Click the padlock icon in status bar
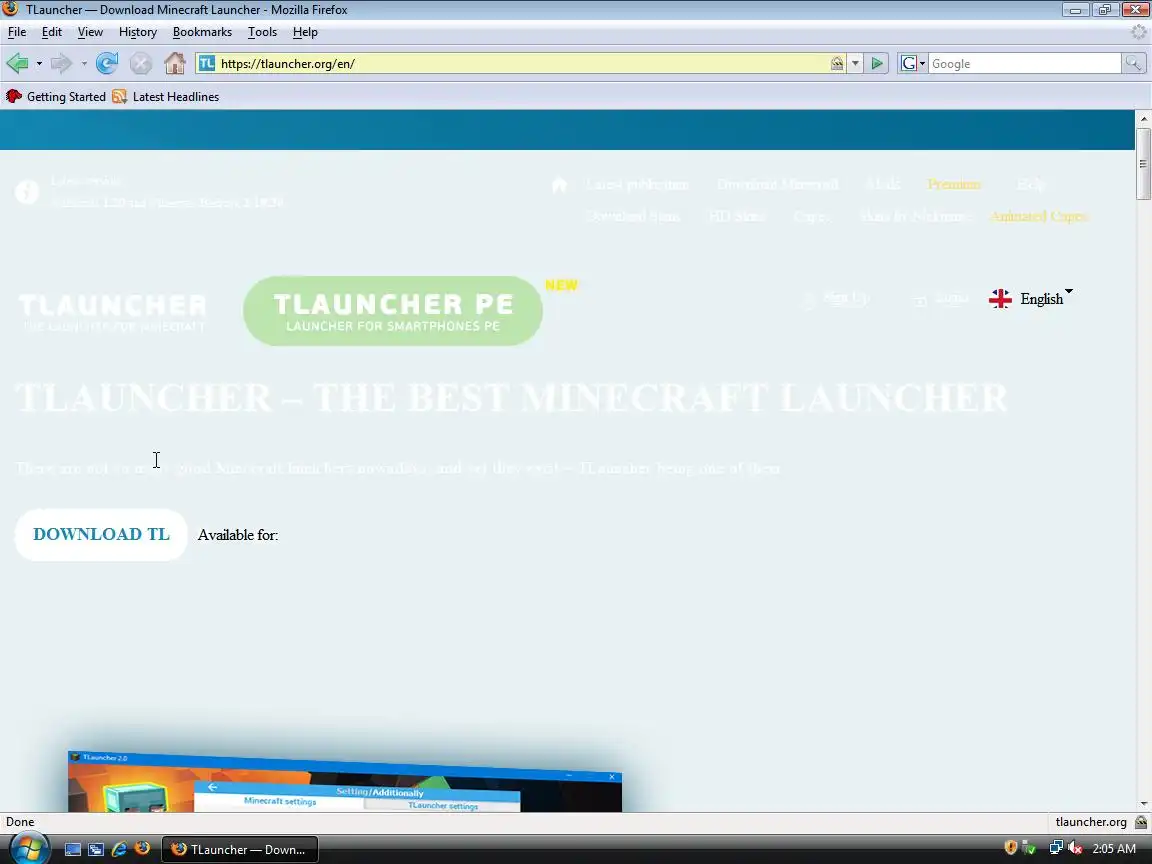1152x864 pixels. [x=1141, y=822]
